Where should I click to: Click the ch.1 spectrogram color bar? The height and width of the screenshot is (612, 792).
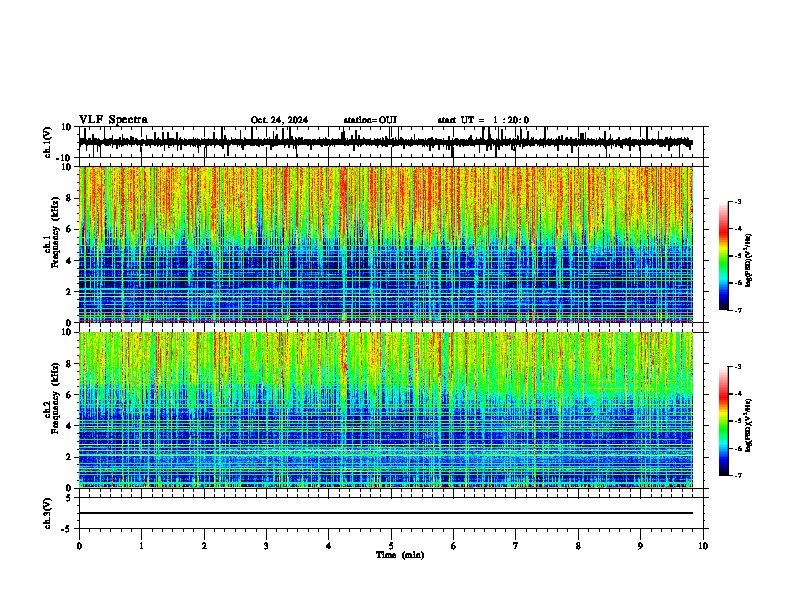[724, 256]
